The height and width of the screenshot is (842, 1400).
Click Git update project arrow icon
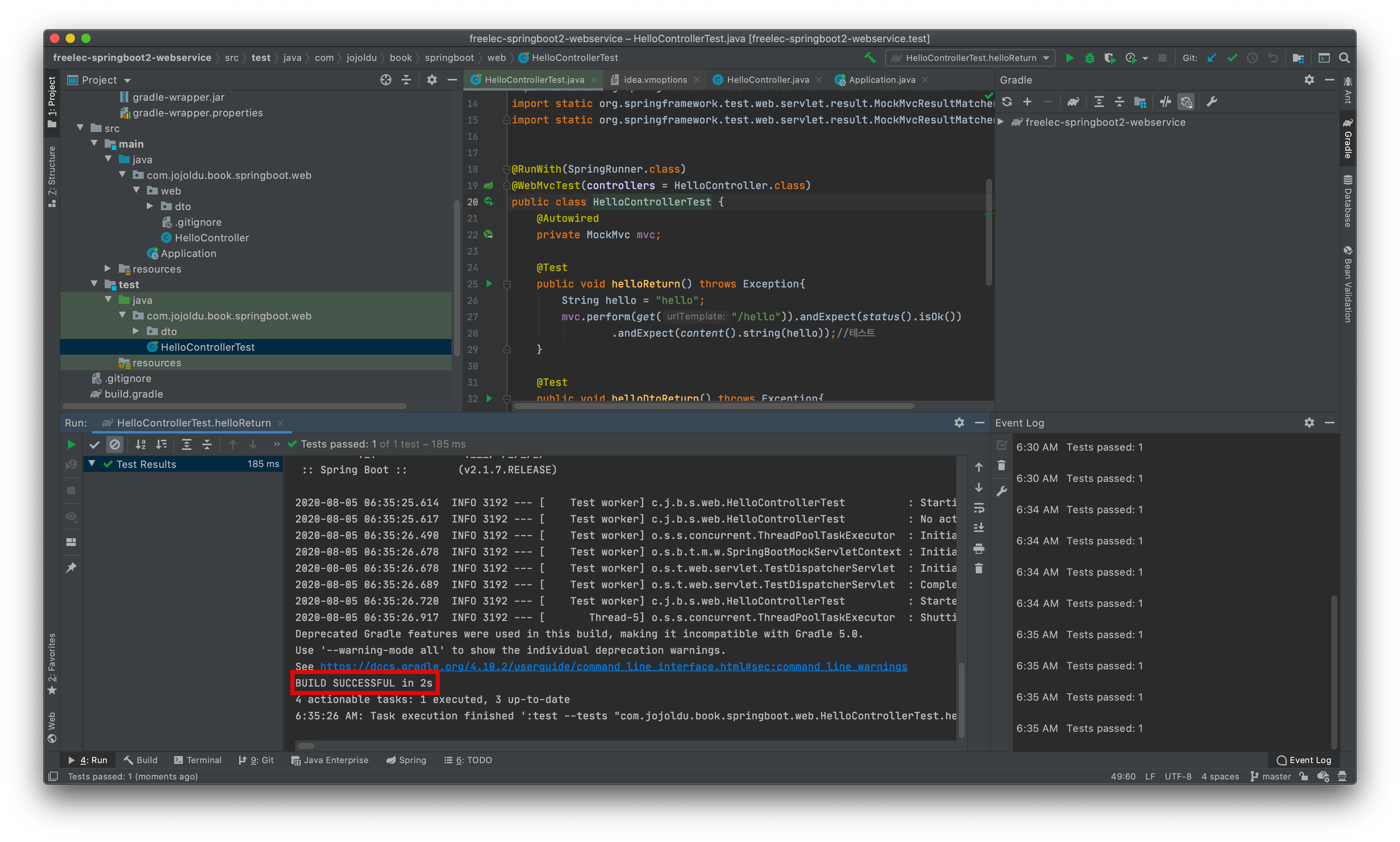coord(1212,58)
